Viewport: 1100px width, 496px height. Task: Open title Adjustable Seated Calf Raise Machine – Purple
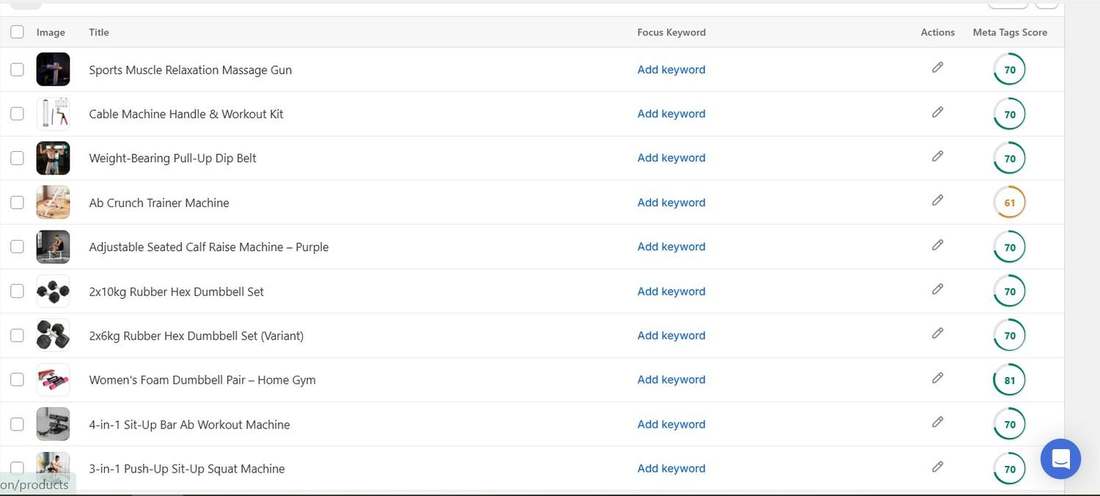pos(208,246)
